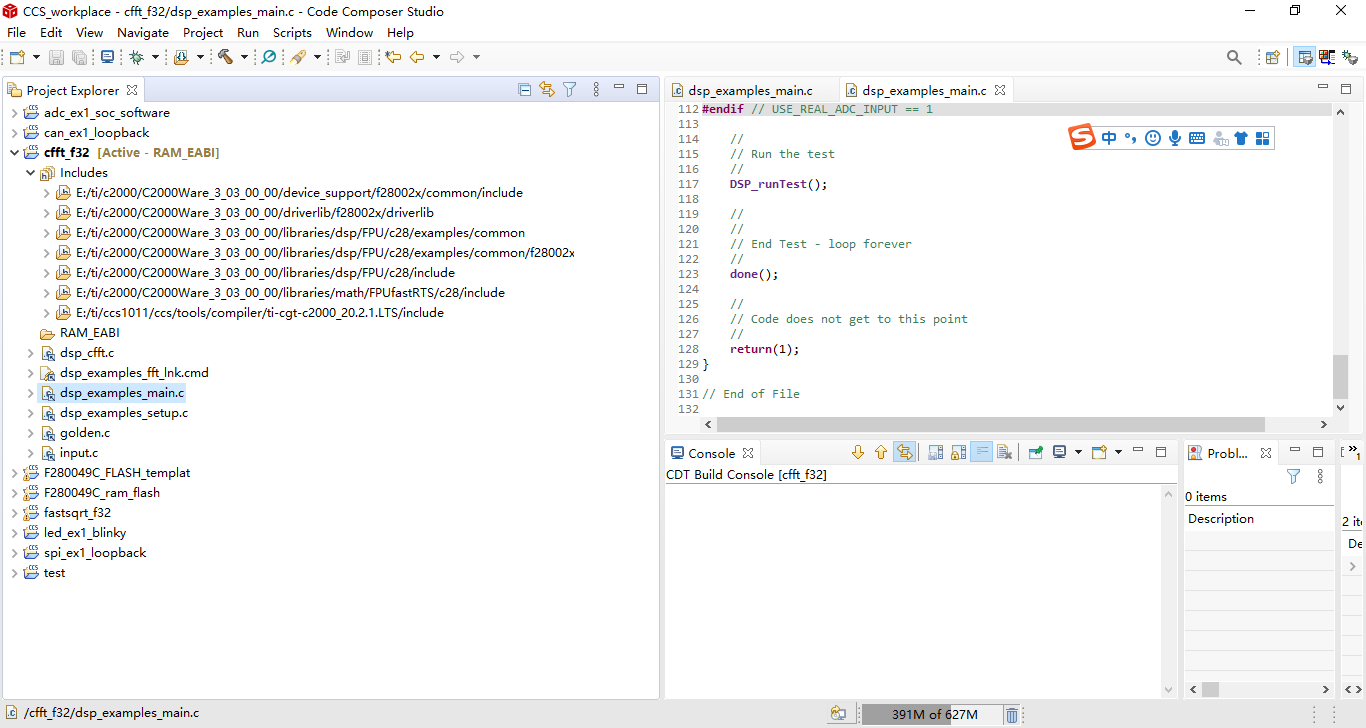Screen dimensions: 1366x728
Task: Select the golden.c file
Action: (x=85, y=433)
